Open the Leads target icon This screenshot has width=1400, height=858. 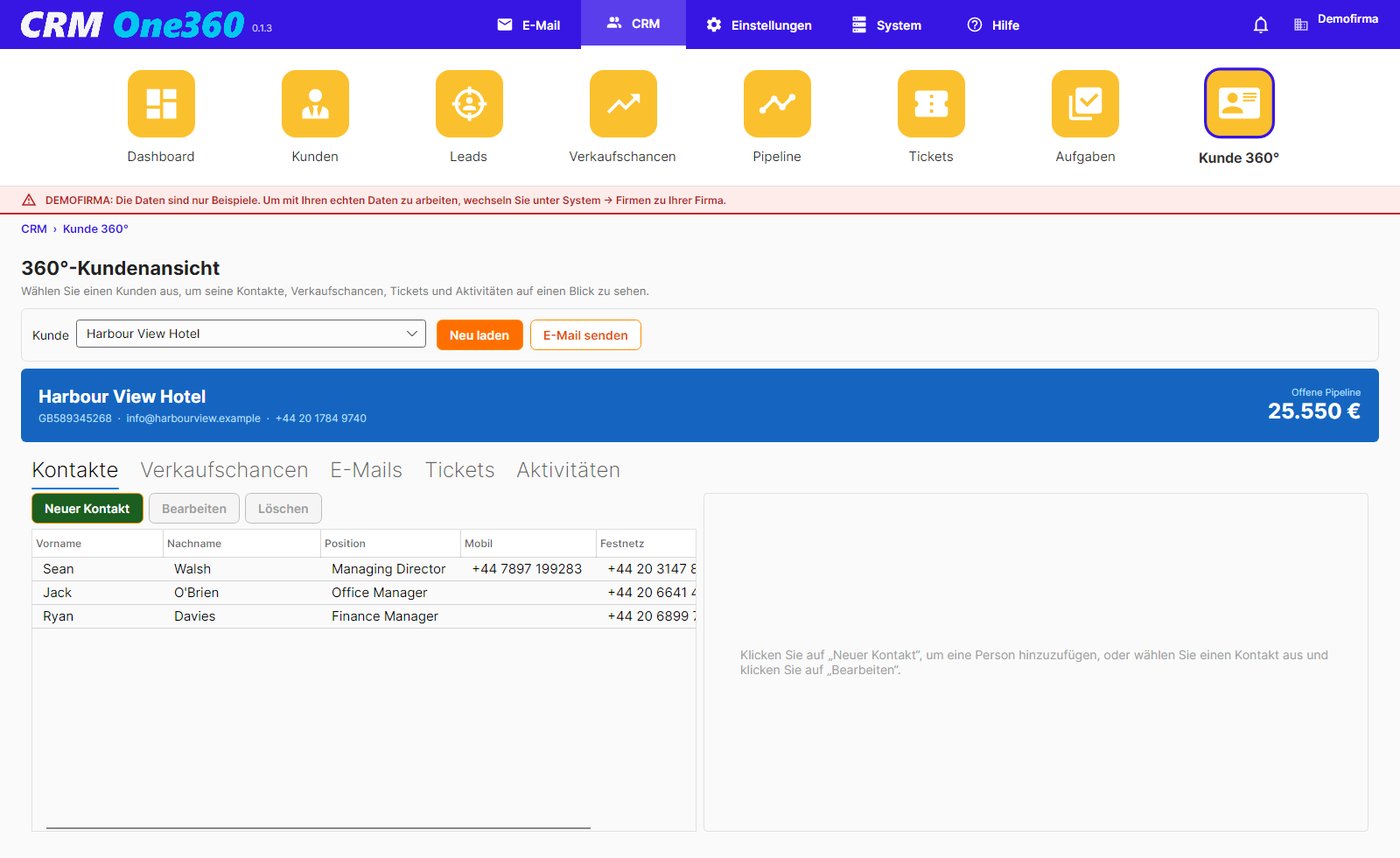[x=469, y=104]
